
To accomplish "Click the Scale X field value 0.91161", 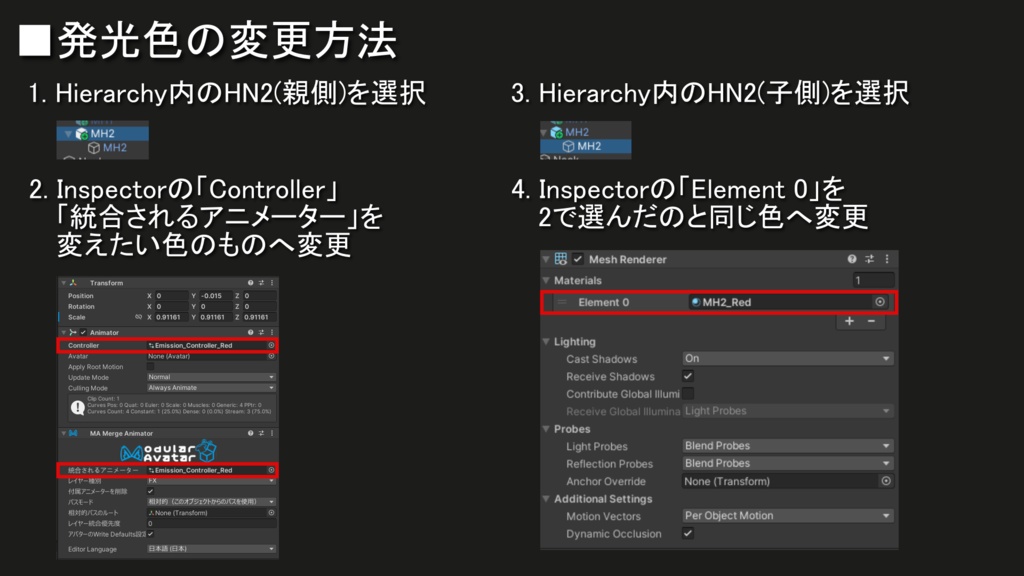I will 171,317.
